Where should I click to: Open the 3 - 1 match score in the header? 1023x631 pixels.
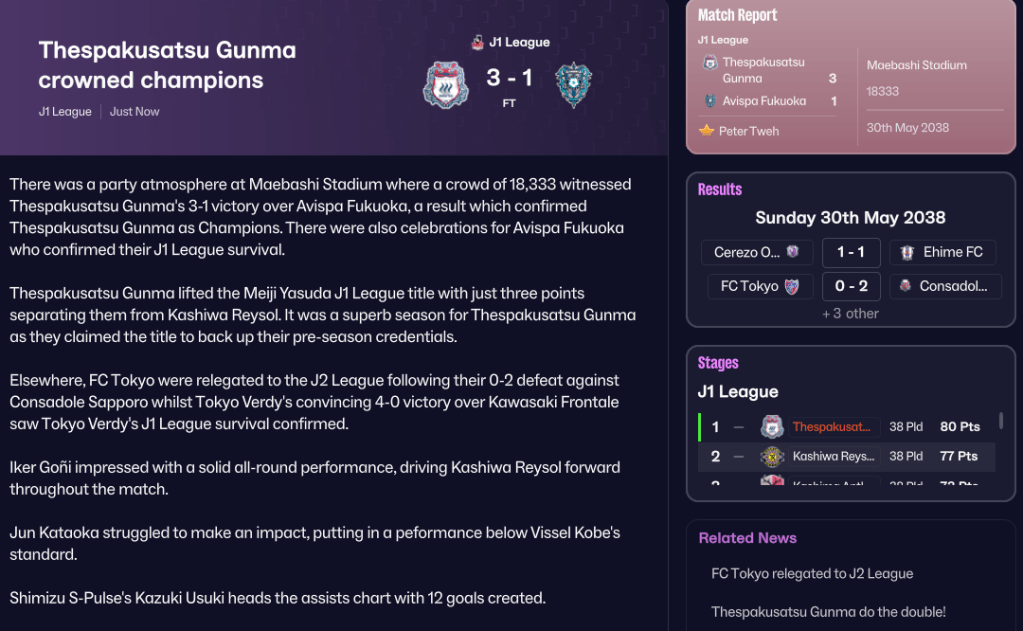(x=508, y=78)
